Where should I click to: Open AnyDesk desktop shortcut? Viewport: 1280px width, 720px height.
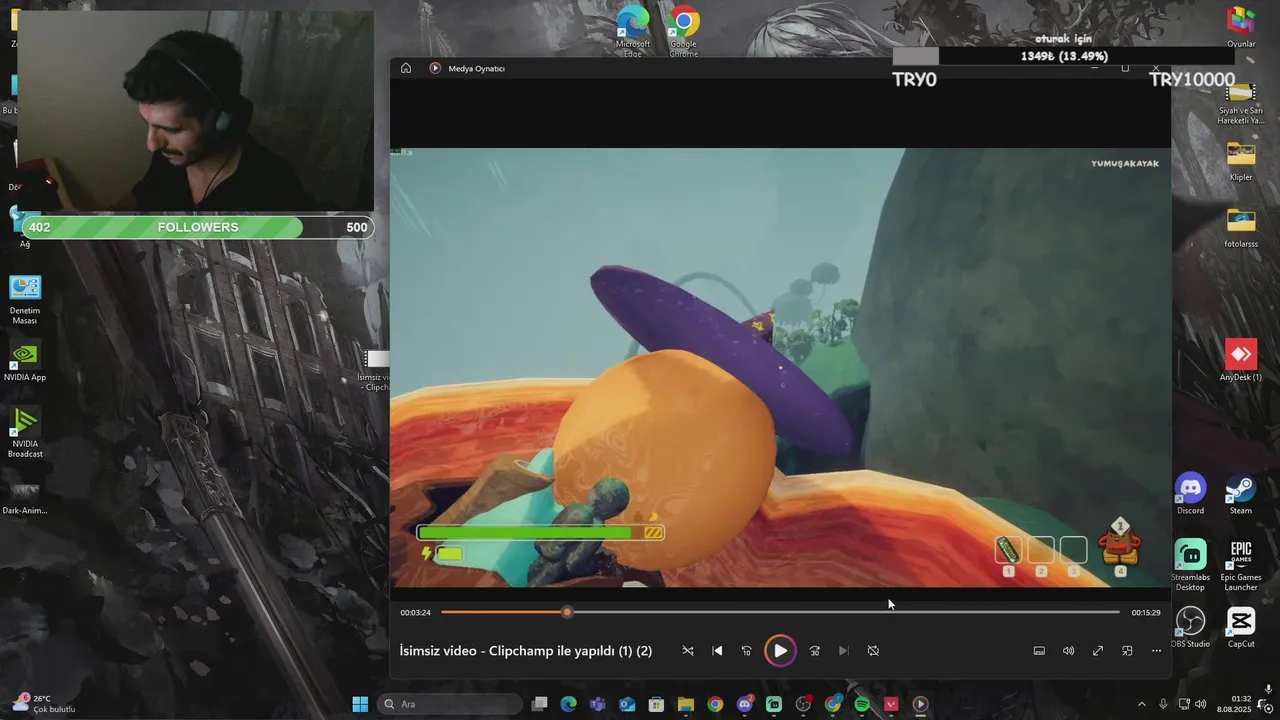click(x=1241, y=361)
